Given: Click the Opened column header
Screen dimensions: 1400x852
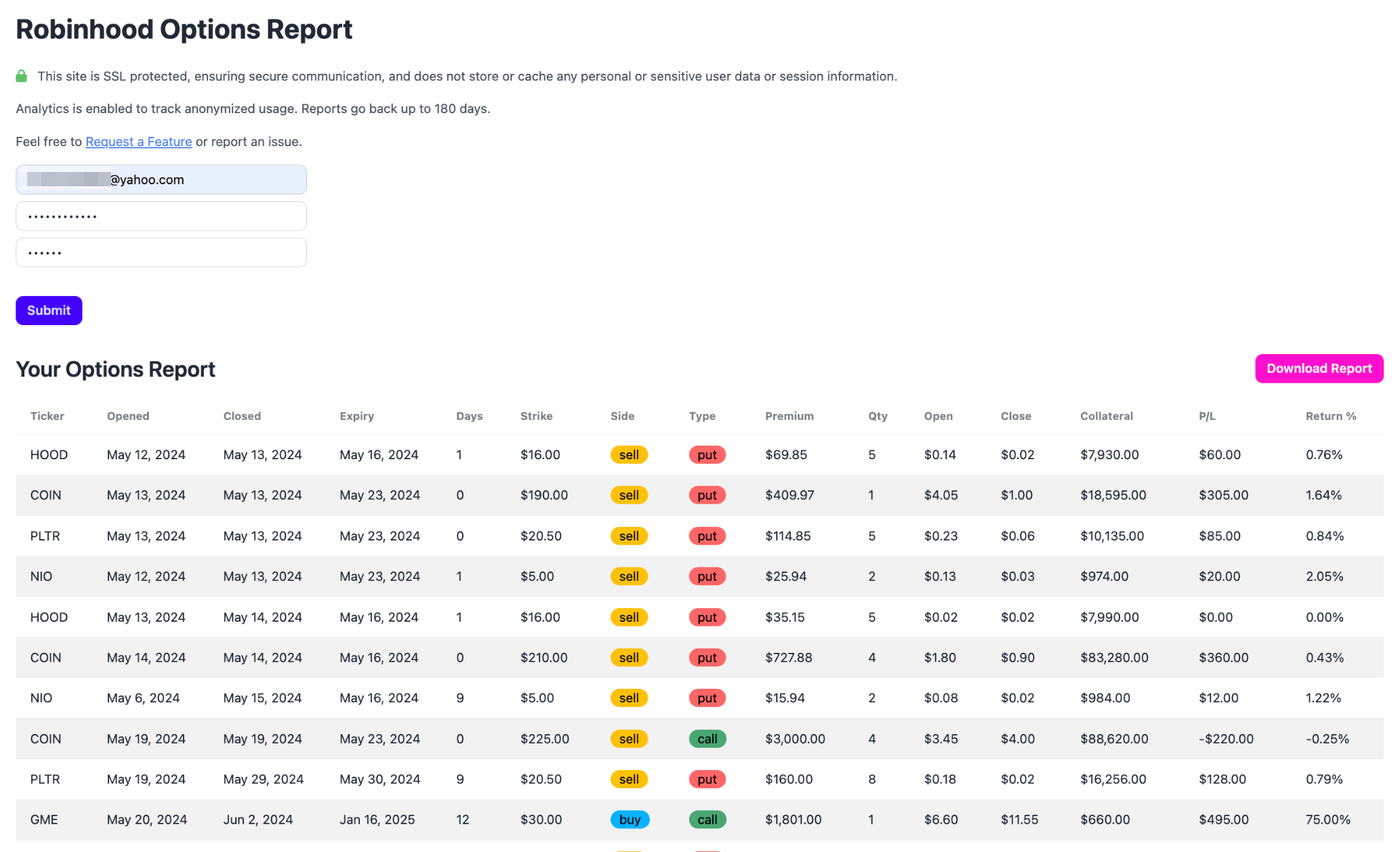Looking at the screenshot, I should [x=128, y=416].
